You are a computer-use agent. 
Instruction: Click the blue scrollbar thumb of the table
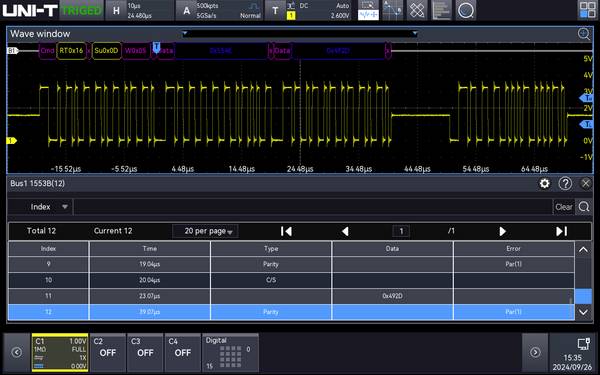tap(583, 296)
